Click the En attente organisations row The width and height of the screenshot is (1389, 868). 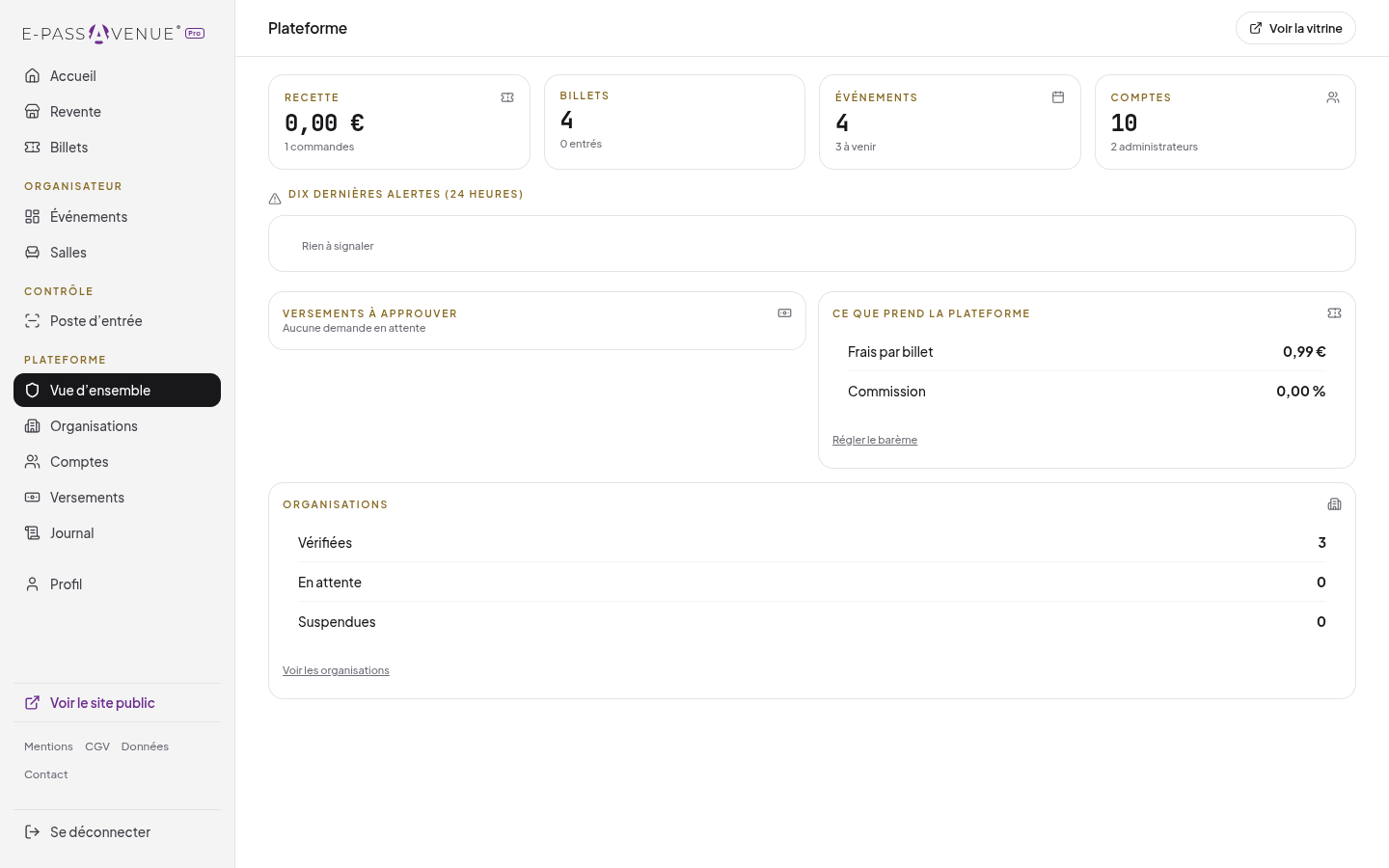tap(812, 583)
